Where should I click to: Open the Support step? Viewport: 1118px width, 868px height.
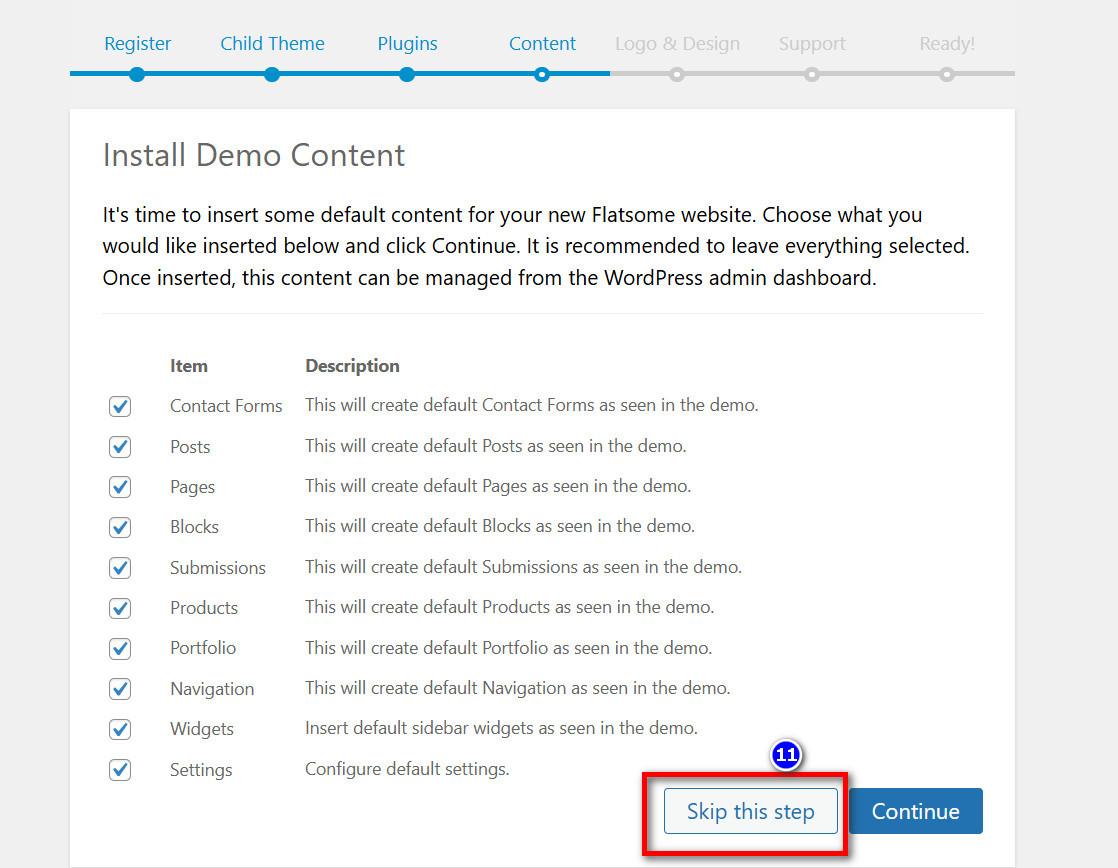(x=812, y=44)
